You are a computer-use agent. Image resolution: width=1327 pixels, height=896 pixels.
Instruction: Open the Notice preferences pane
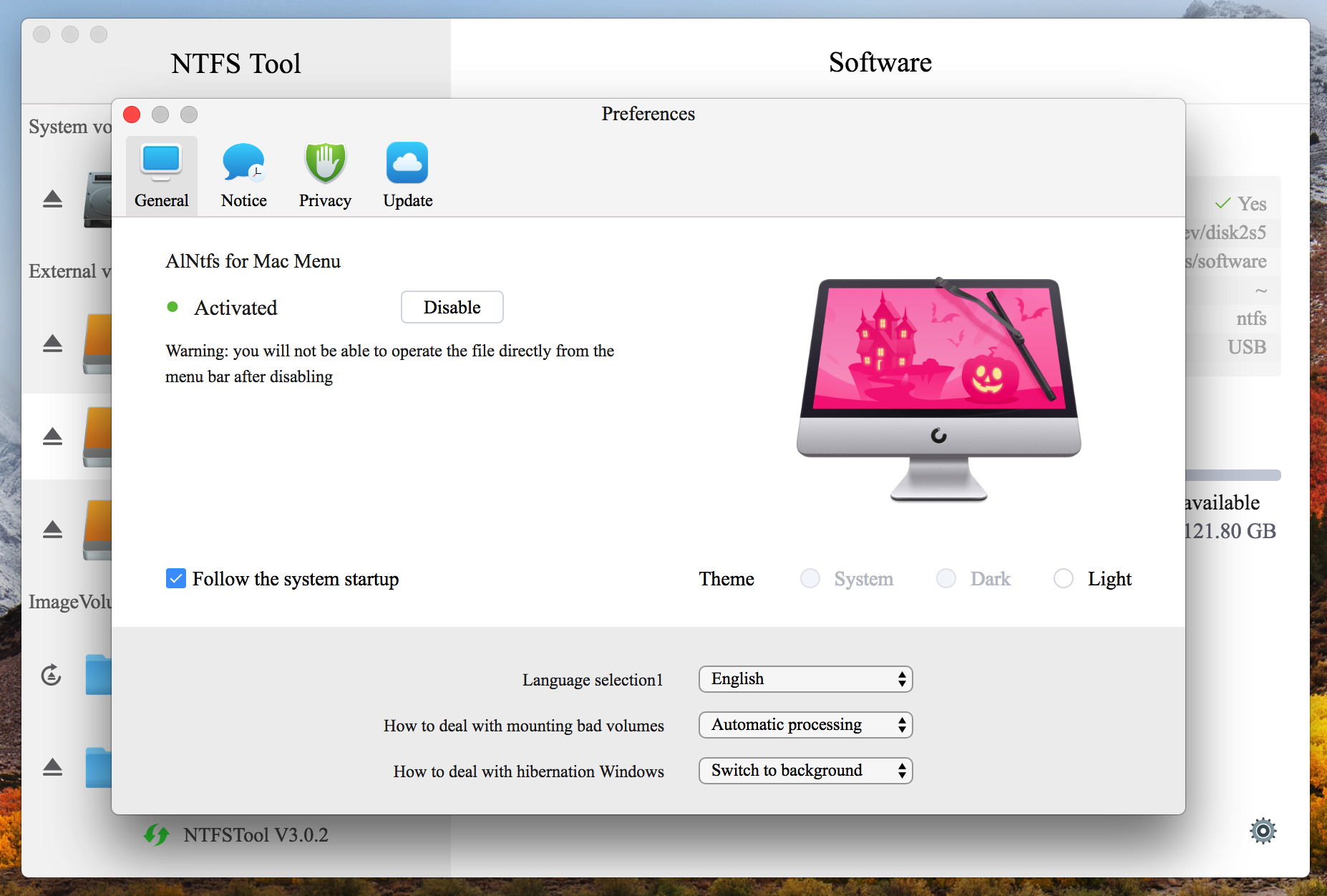(243, 175)
